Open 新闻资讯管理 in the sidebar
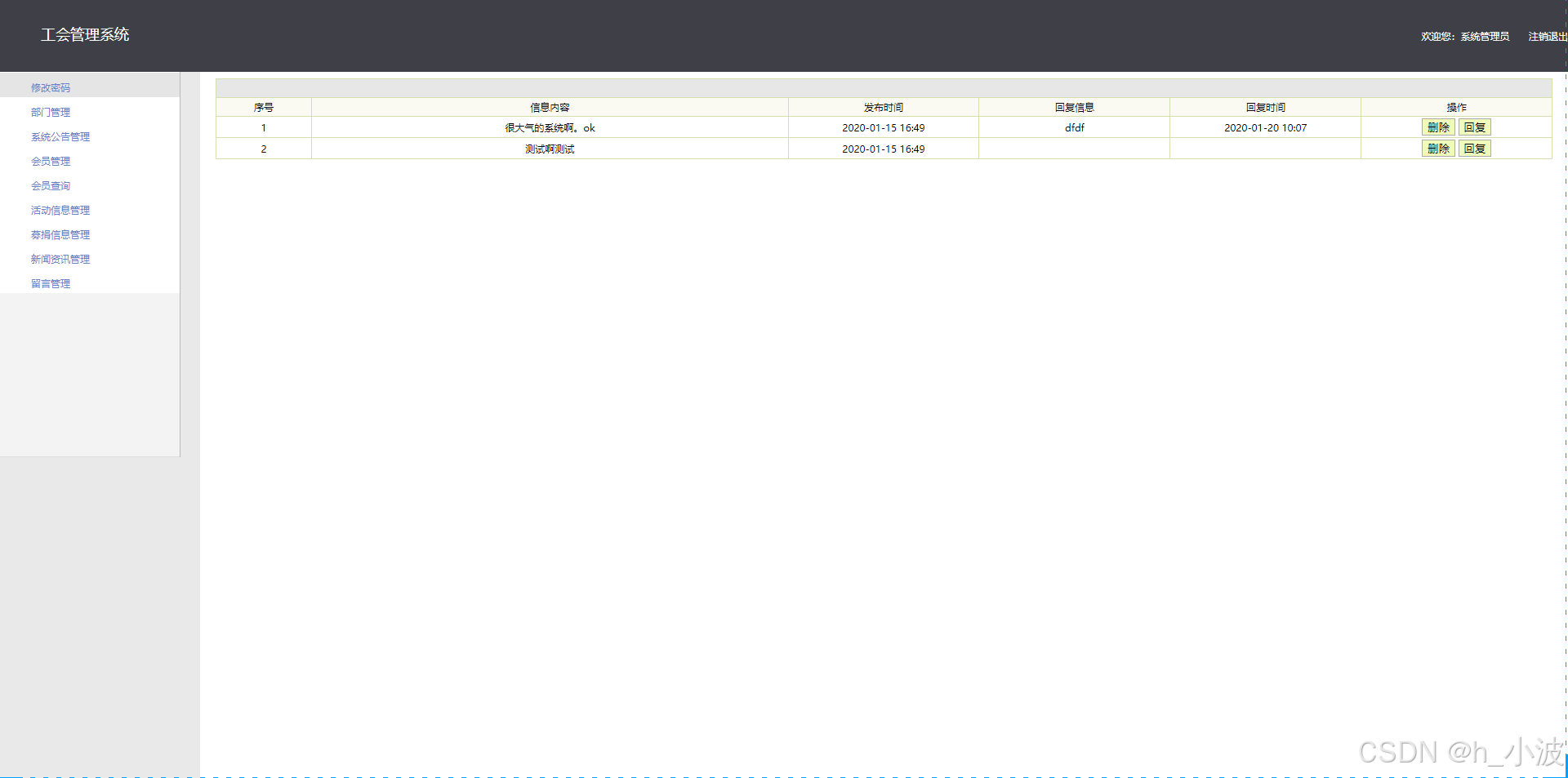The width and height of the screenshot is (1568, 778). coord(60,259)
